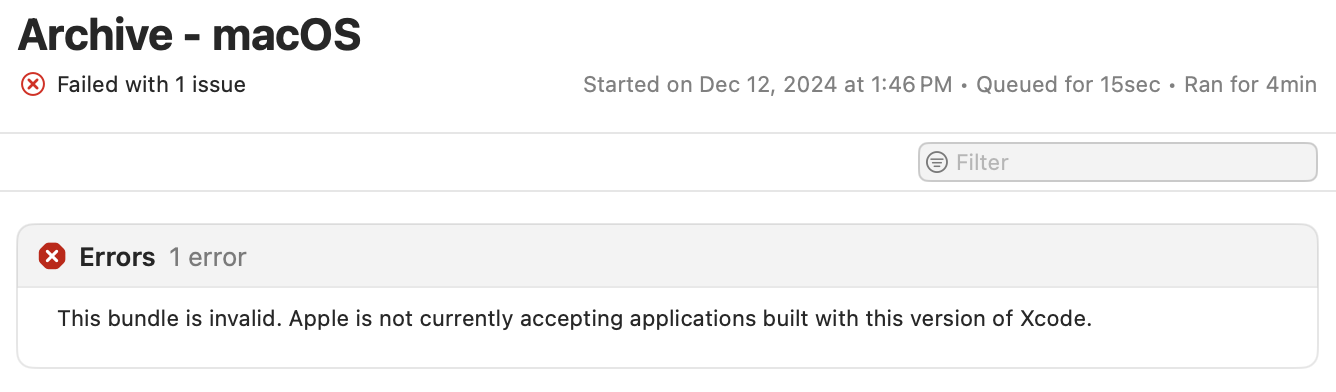Click the red failed status icon
The height and width of the screenshot is (392, 1336).
tap(33, 85)
